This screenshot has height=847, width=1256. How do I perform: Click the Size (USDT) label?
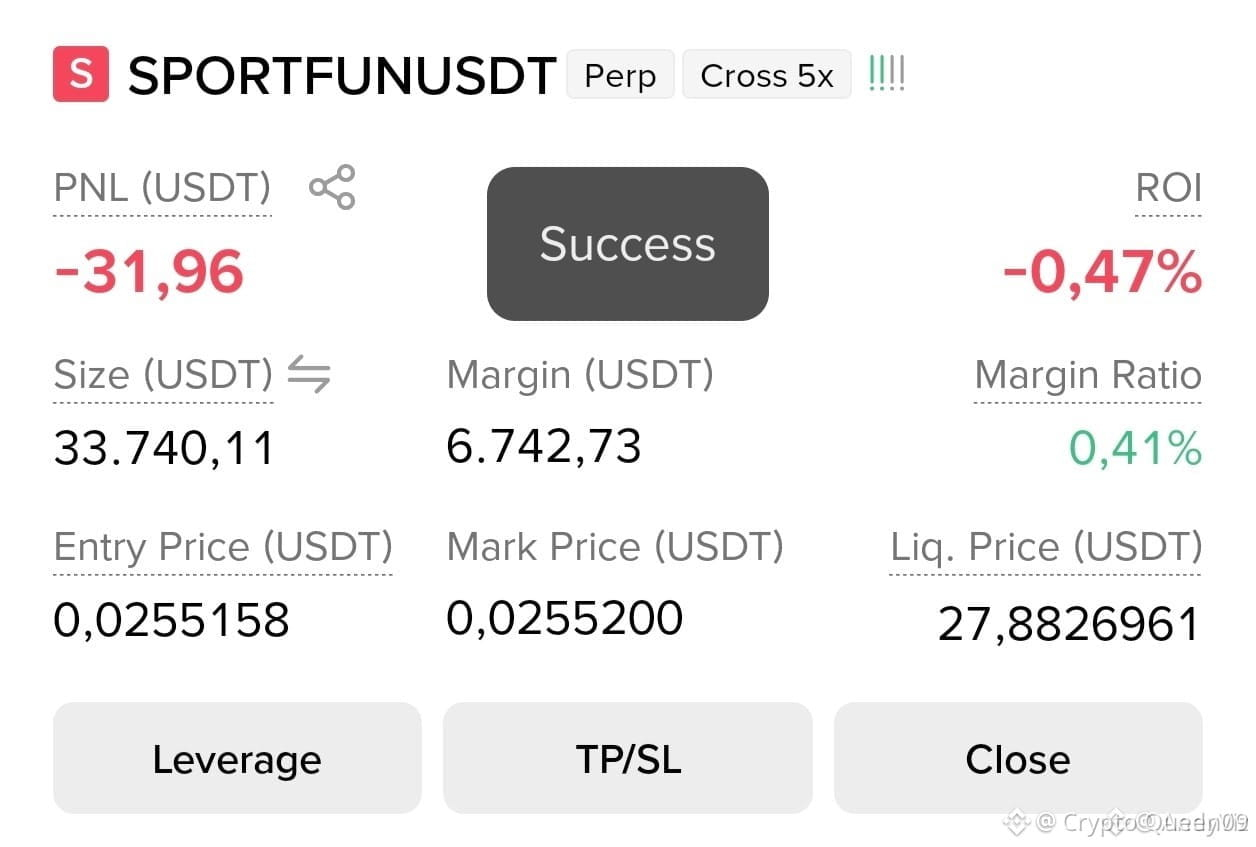163,375
